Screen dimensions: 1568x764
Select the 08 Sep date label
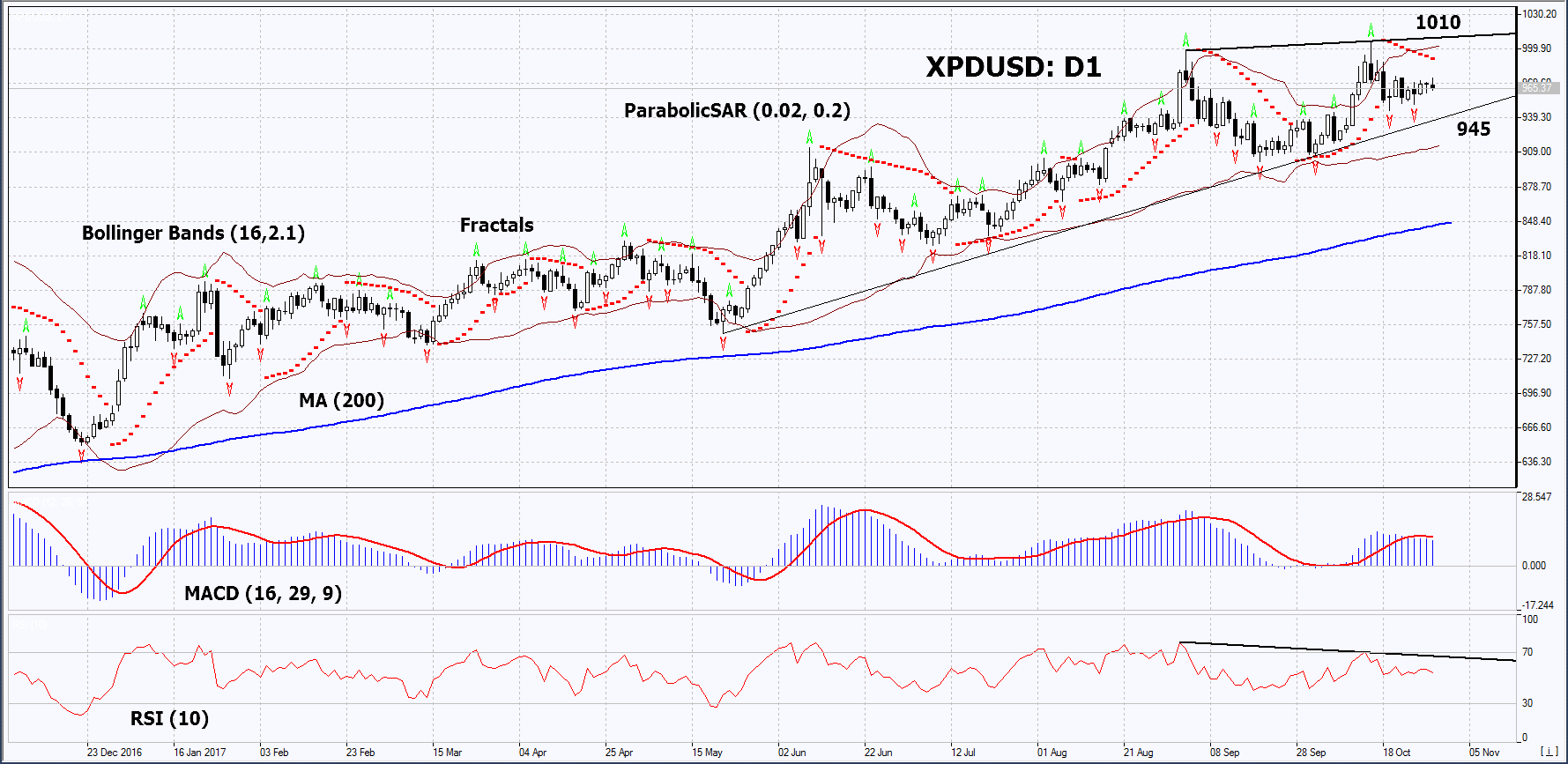(x=1224, y=753)
